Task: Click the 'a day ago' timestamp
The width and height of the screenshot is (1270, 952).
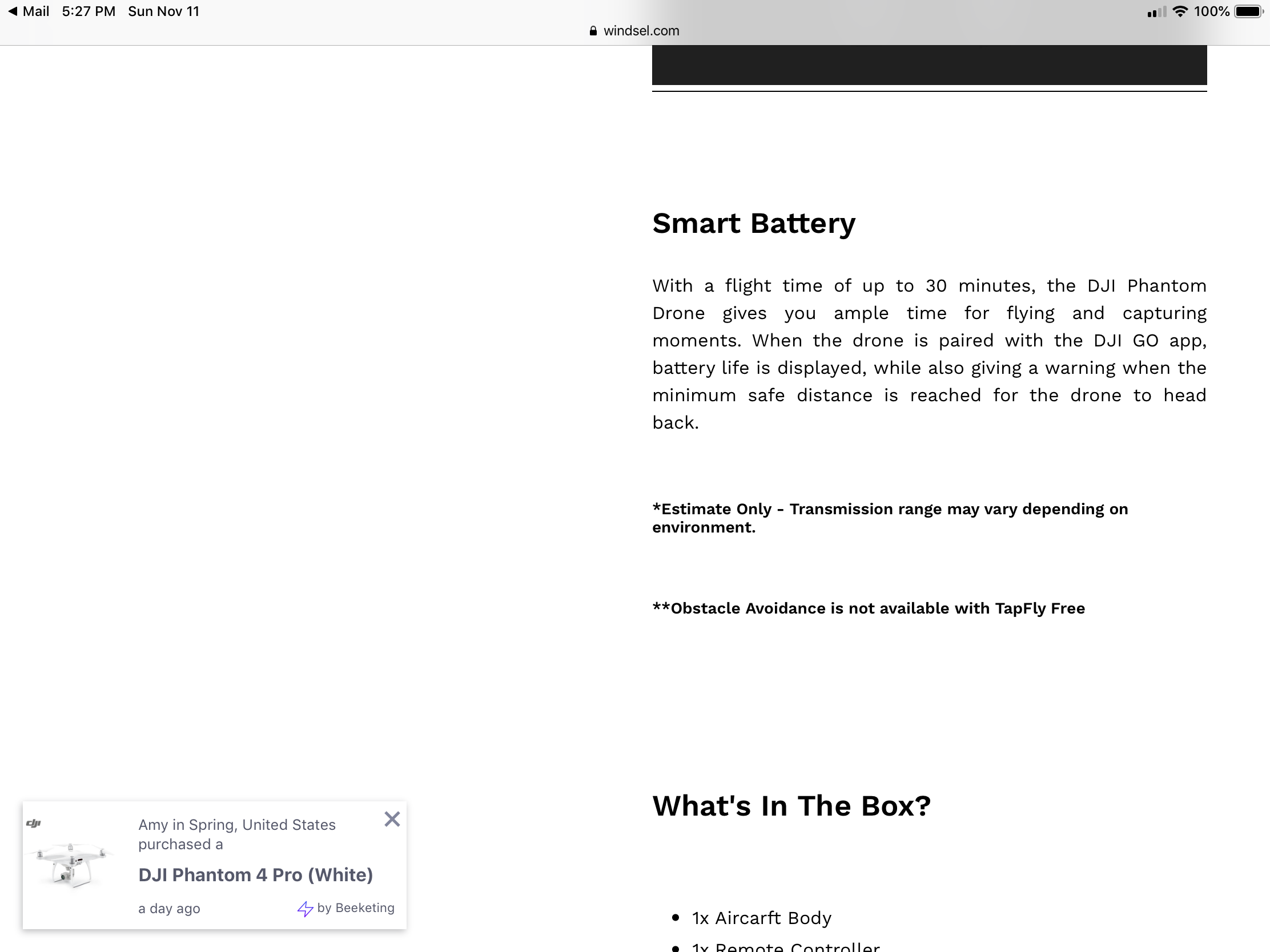Action: point(170,909)
